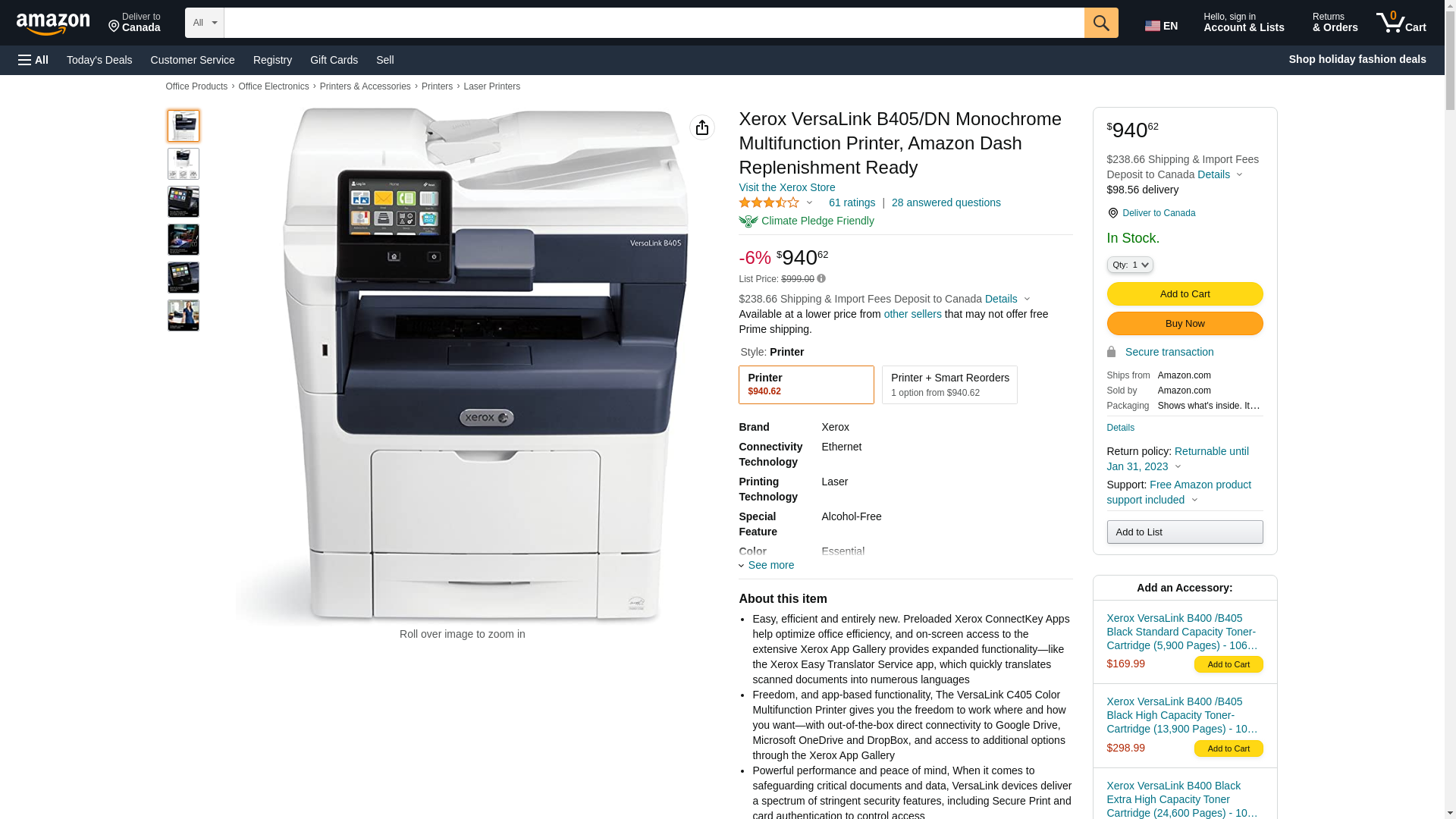Click into the Amazon search field
Screen dimensions: 1456x819
654,23
